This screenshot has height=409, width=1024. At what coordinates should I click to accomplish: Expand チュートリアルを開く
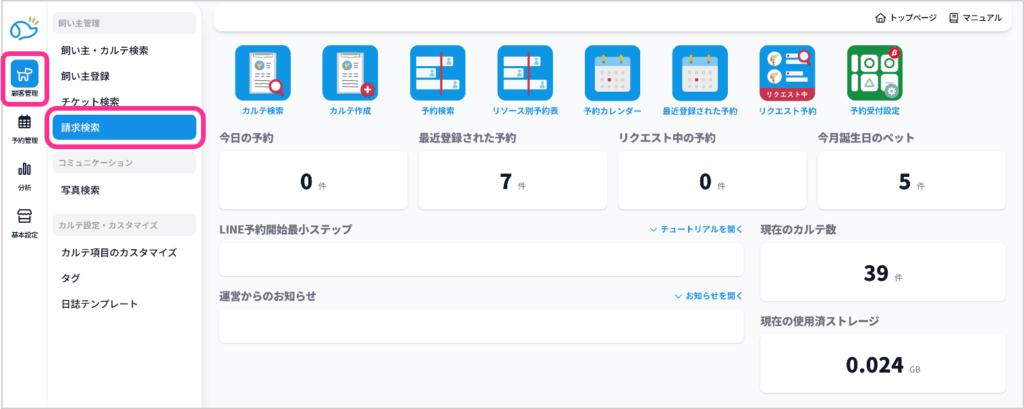pos(696,230)
